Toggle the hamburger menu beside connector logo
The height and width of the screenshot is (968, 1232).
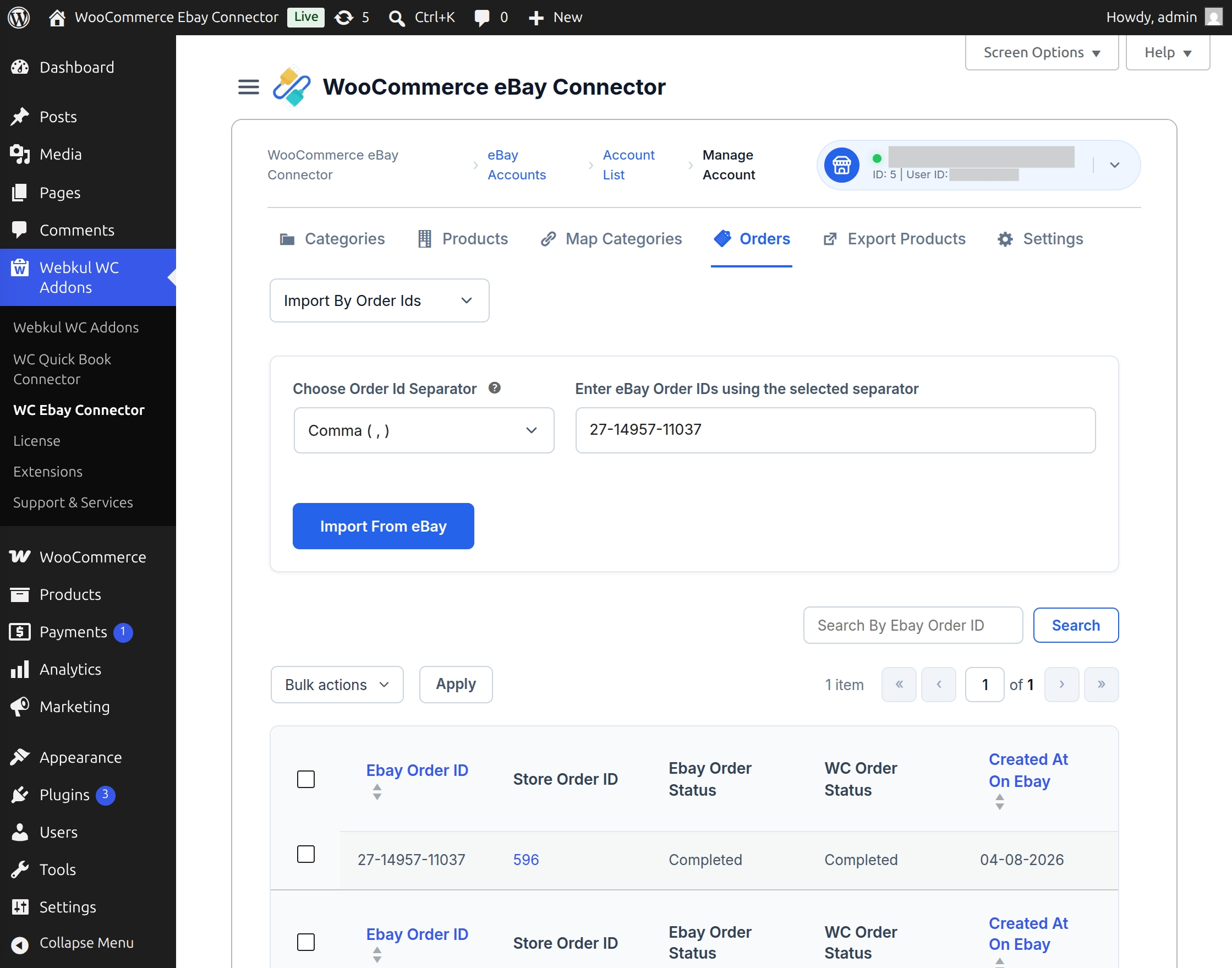[x=248, y=87]
